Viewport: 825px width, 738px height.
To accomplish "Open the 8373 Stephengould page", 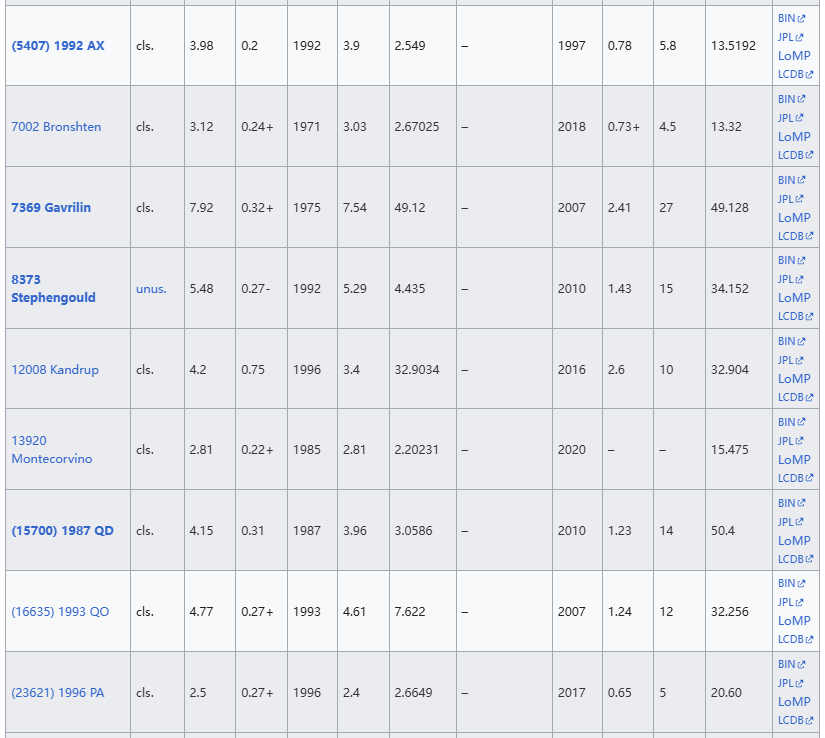I will point(53,288).
